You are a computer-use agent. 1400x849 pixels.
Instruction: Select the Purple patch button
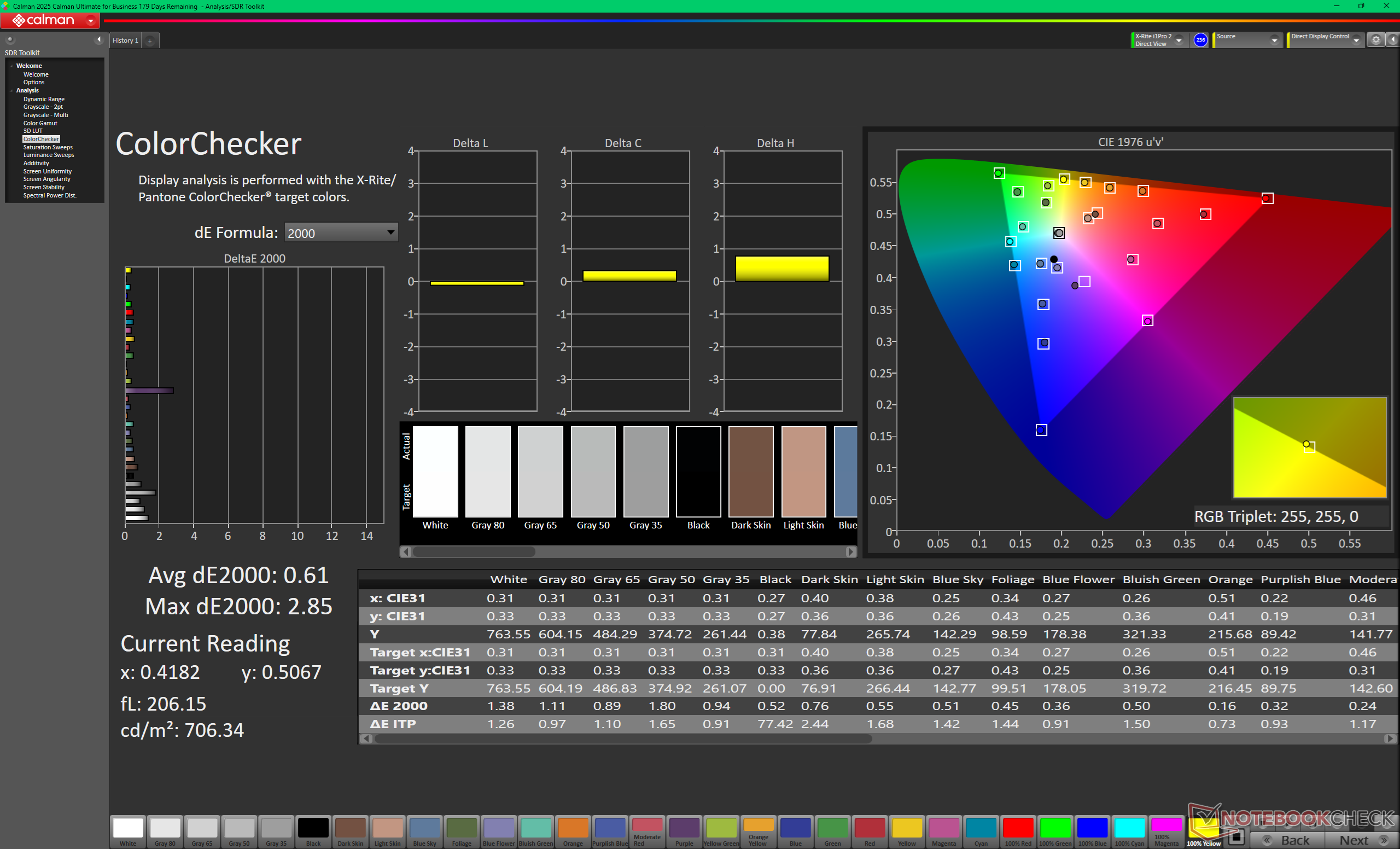684,831
